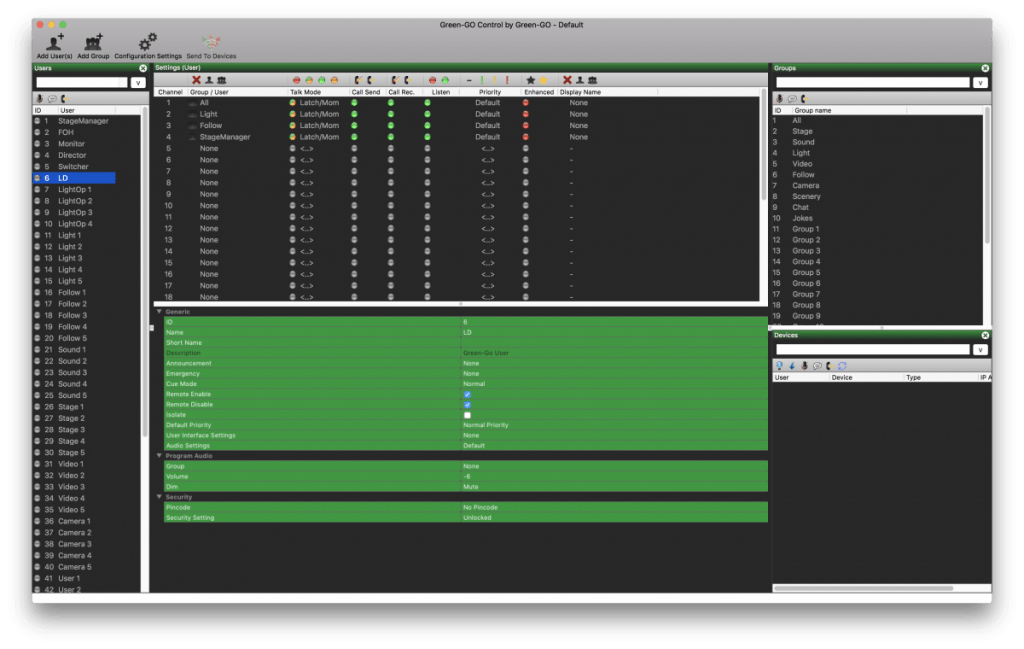This screenshot has height=649, width=1024.
Task: Toggle the Isolate checkbox
Action: point(467,415)
